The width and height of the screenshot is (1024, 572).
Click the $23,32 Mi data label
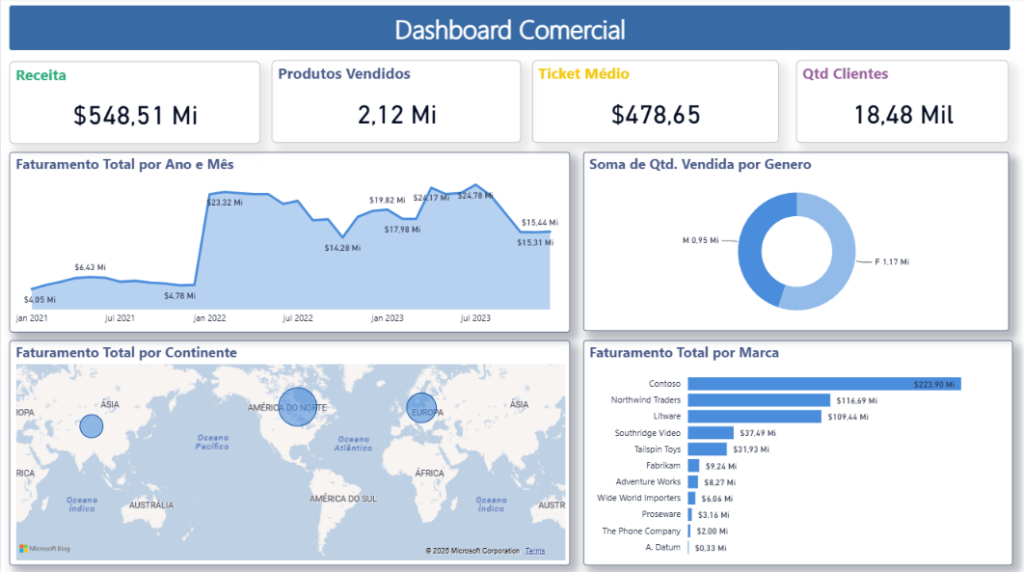(x=225, y=202)
